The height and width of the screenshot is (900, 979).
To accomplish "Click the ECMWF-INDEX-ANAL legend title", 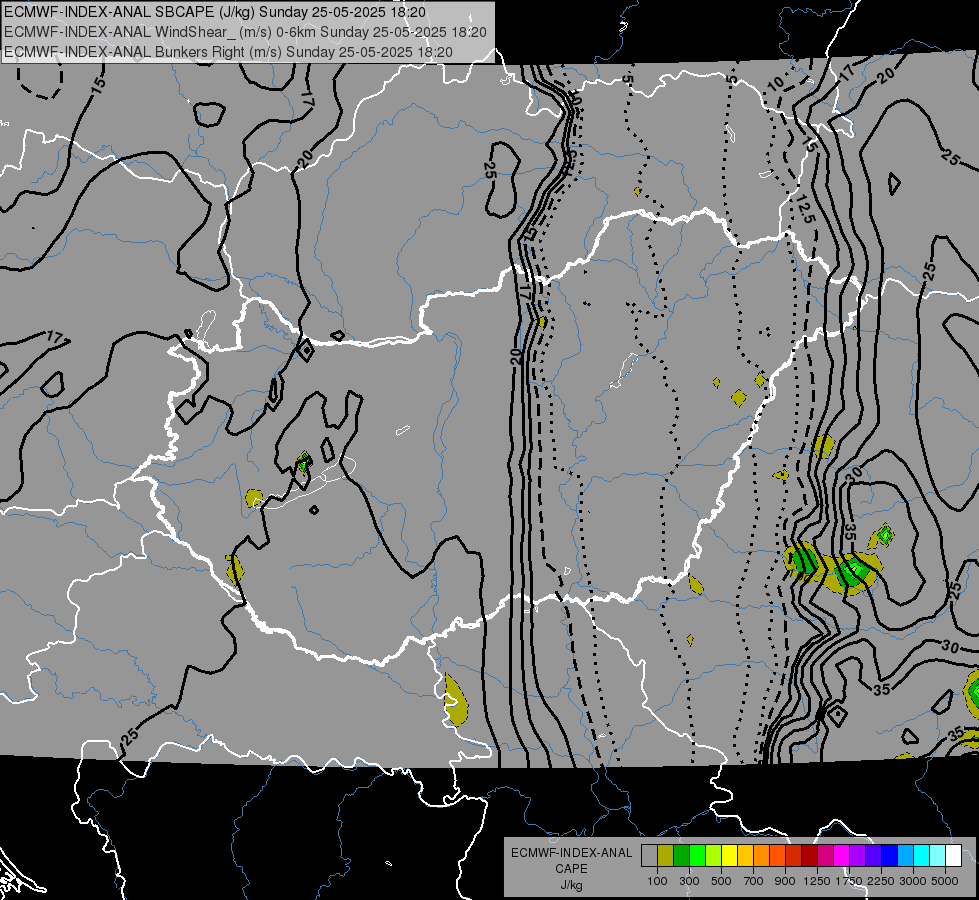I will tap(572, 853).
